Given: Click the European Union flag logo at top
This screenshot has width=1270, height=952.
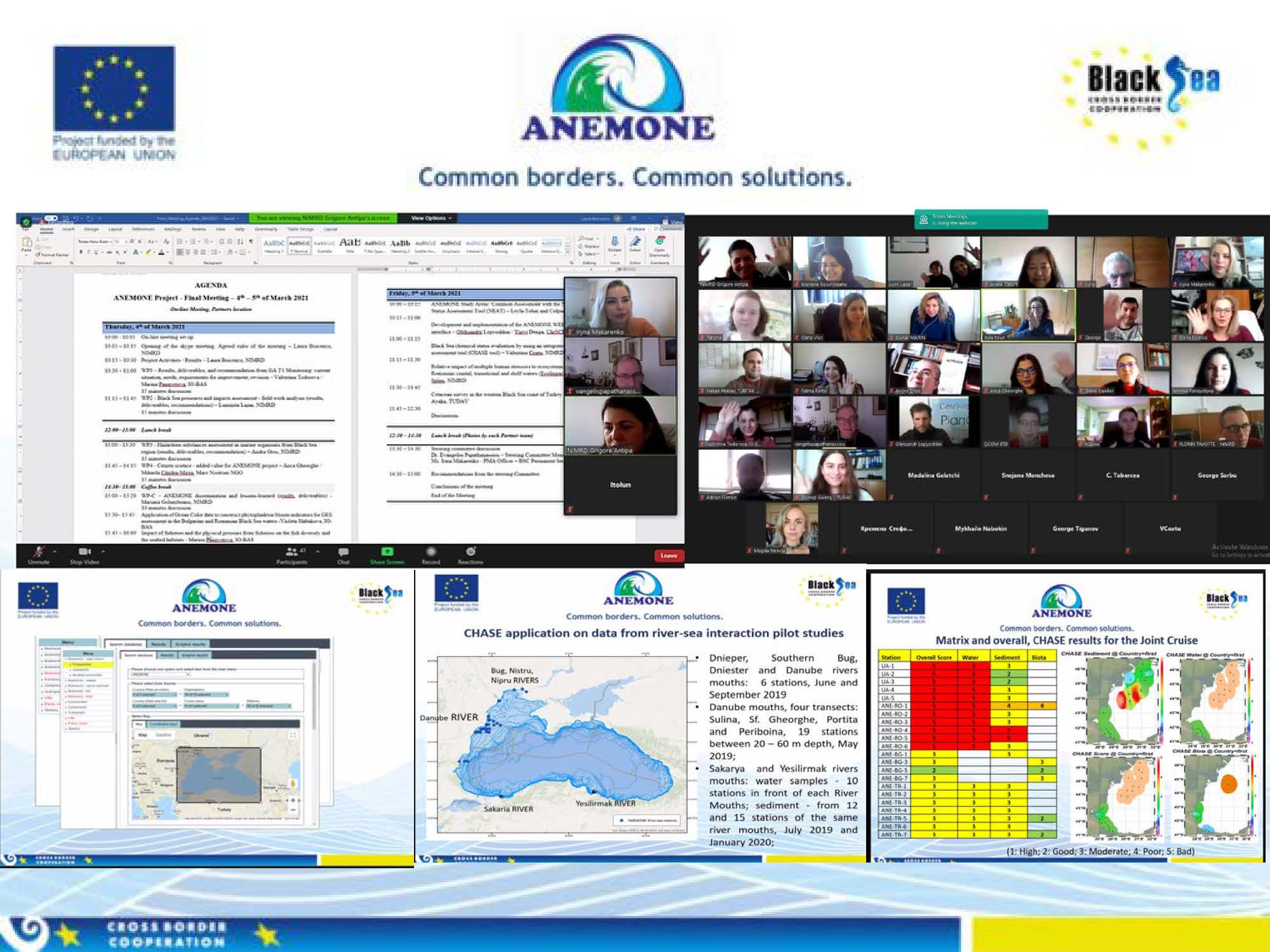Looking at the screenshot, I should click(114, 88).
